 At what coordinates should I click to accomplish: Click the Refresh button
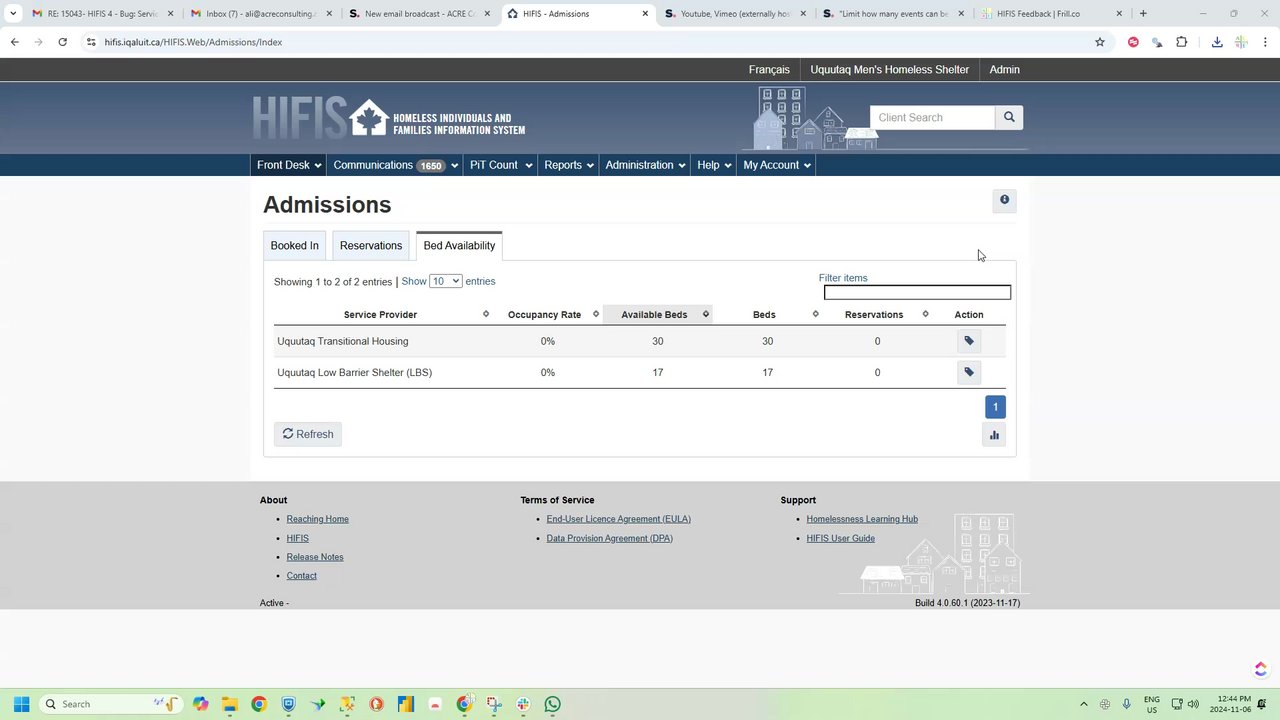click(x=308, y=434)
